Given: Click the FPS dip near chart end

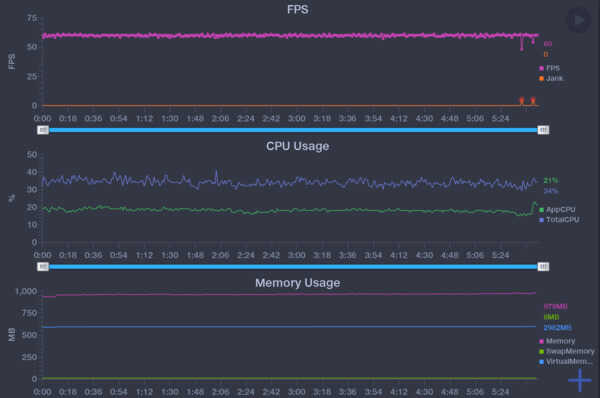Looking at the screenshot, I should pyautogui.click(x=522, y=43).
